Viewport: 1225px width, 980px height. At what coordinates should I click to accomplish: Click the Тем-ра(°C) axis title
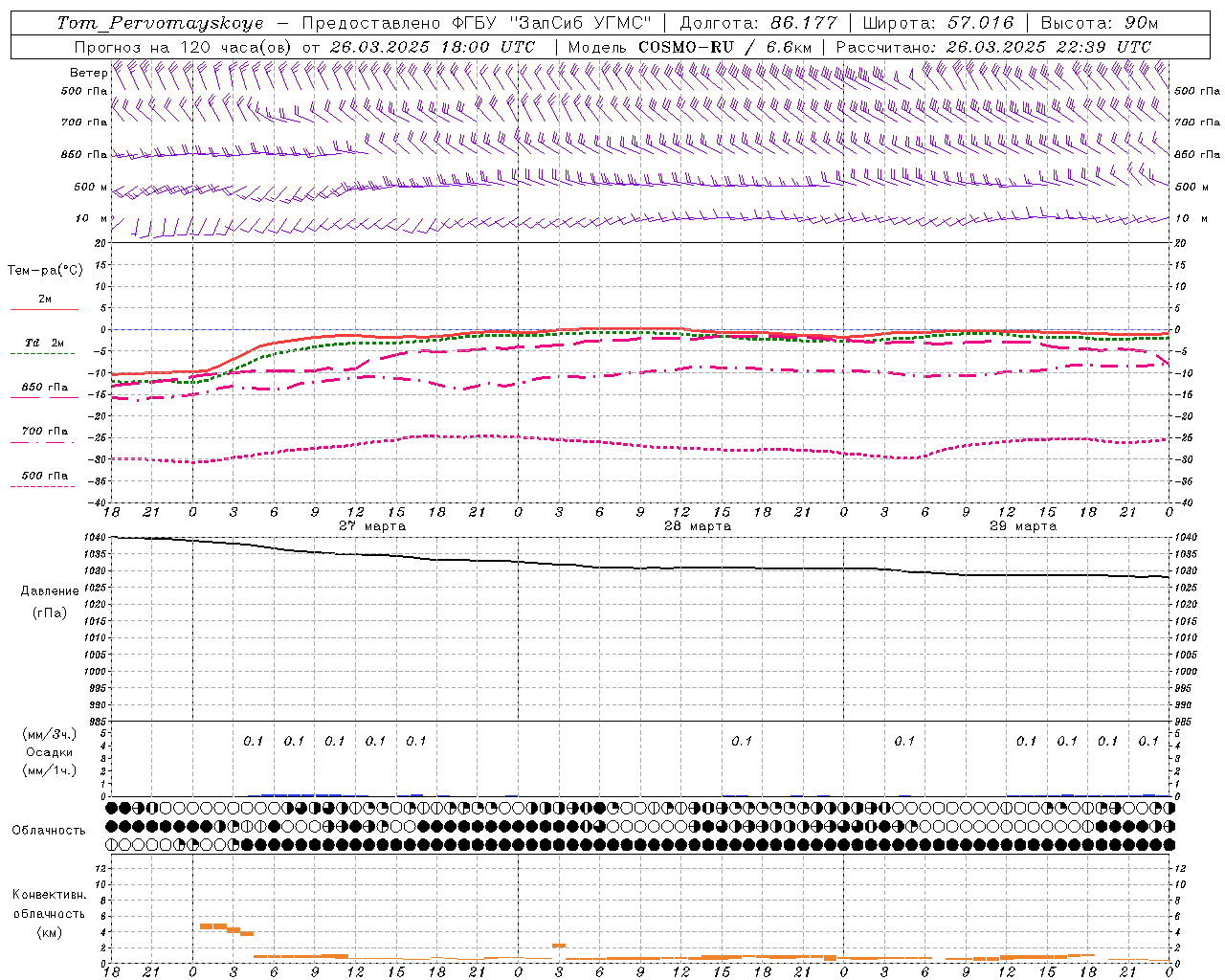(45, 271)
